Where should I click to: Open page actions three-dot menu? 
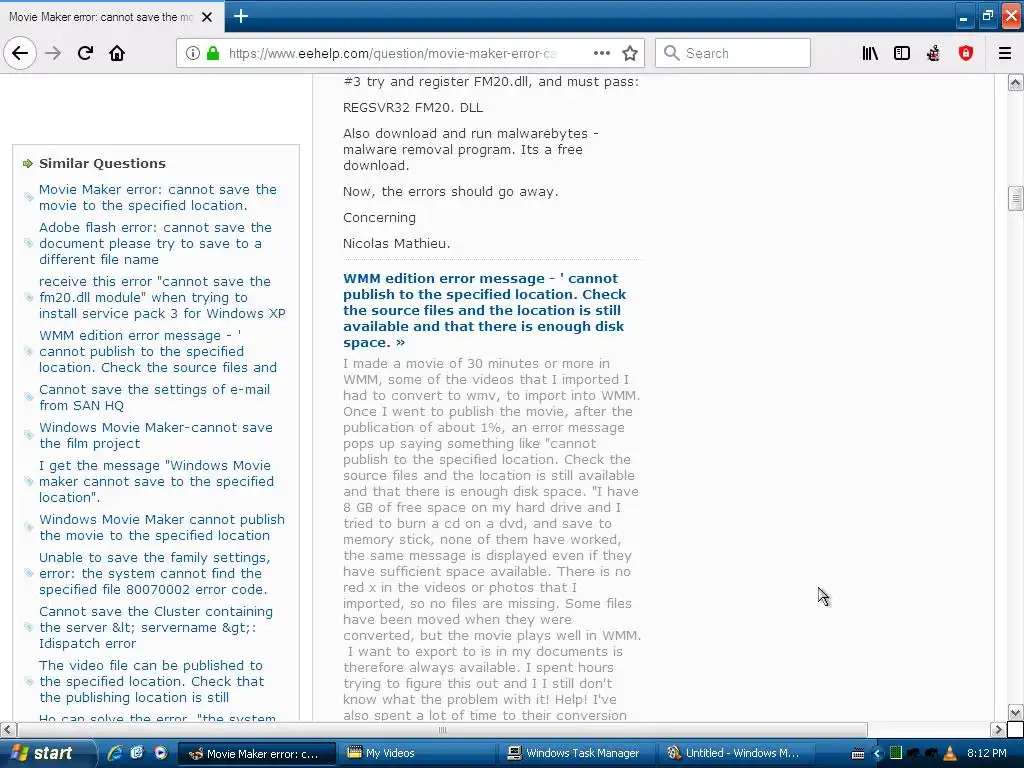click(601, 53)
